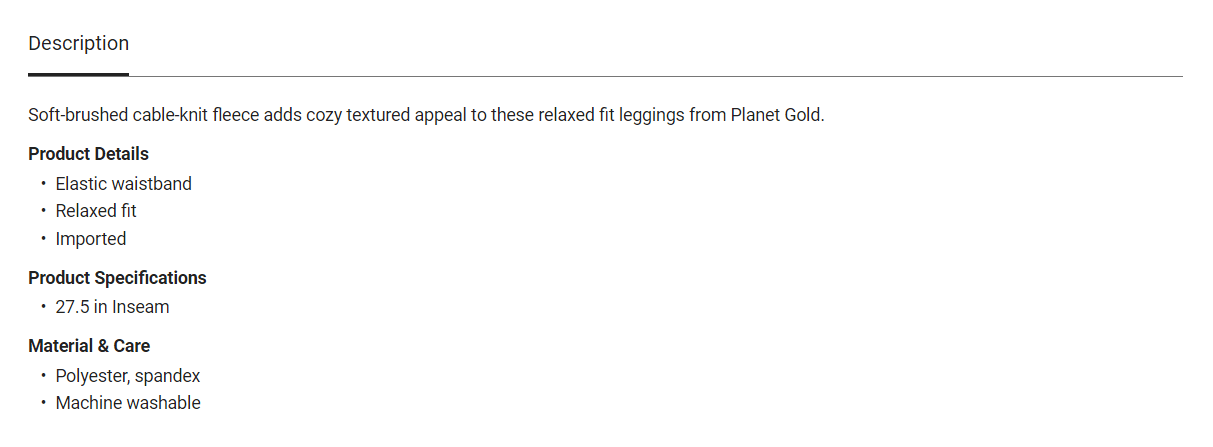Screen dimensions: 1213x447
Task: Click the "Relaxed fit" bullet list item
Action: pyautogui.click(x=96, y=211)
